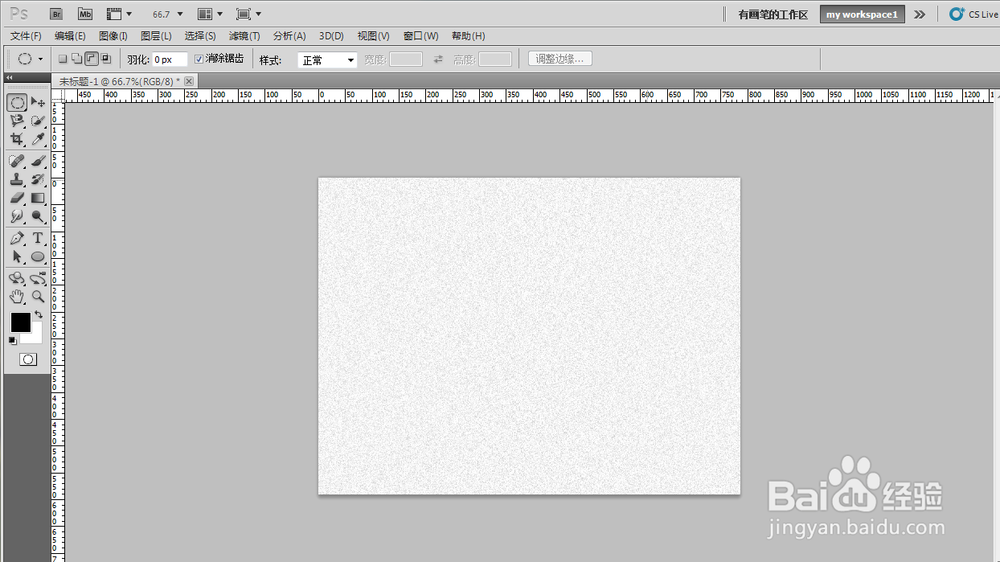Open the 图像(I) menu

(x=113, y=36)
